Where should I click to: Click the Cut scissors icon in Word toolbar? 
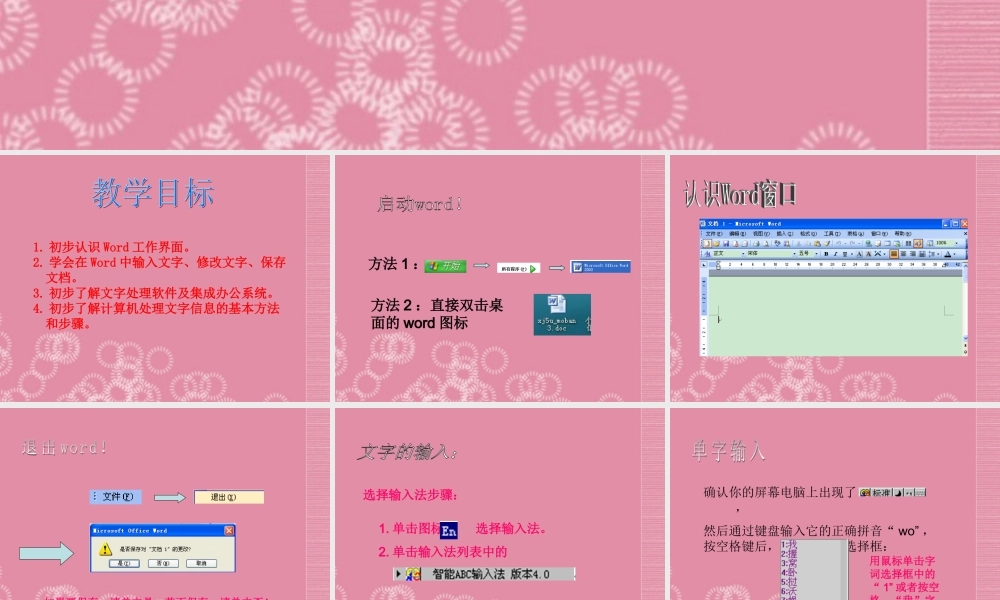click(798, 244)
